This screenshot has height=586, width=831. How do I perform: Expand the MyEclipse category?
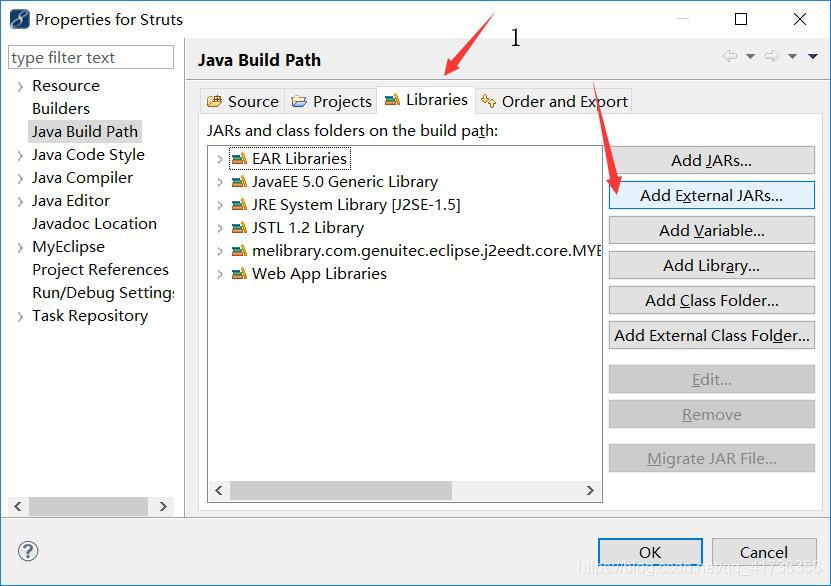click(x=20, y=247)
